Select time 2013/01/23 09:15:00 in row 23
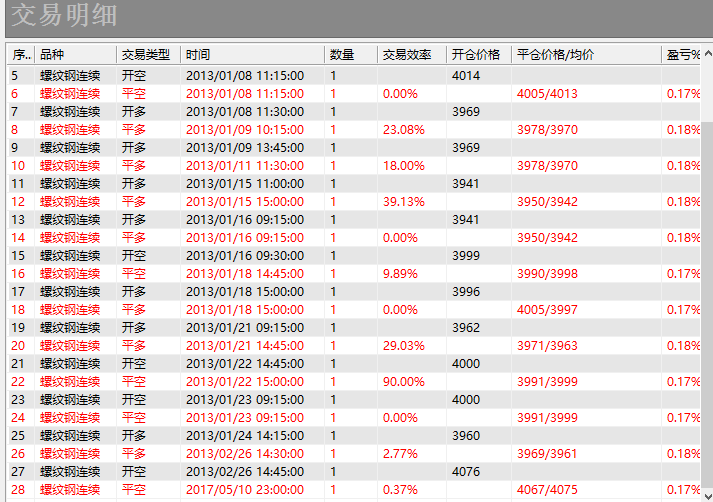The image size is (713, 502). 245,400
